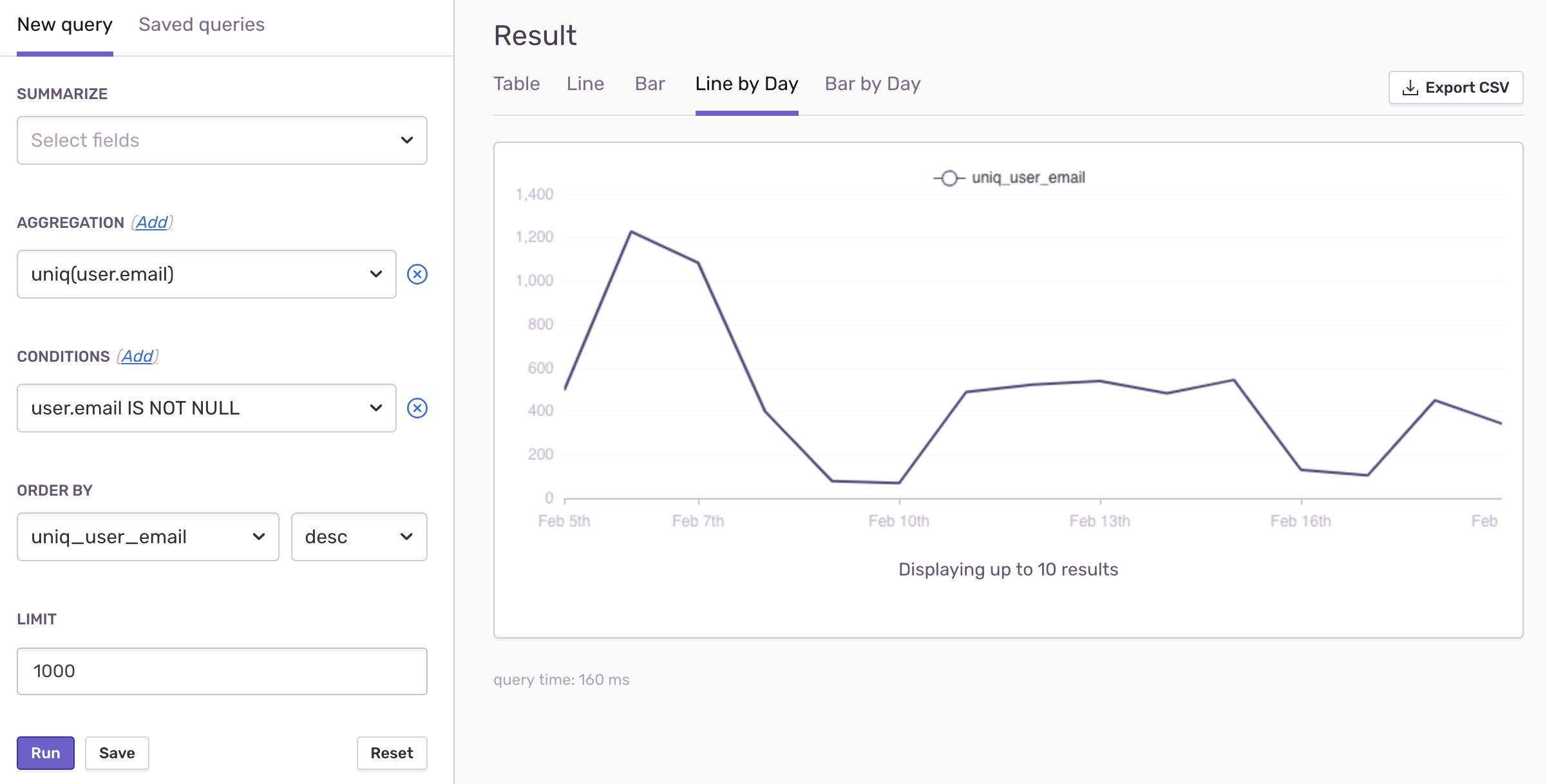Reset the query form
Image resolution: width=1547 pixels, height=784 pixels.
tap(392, 752)
